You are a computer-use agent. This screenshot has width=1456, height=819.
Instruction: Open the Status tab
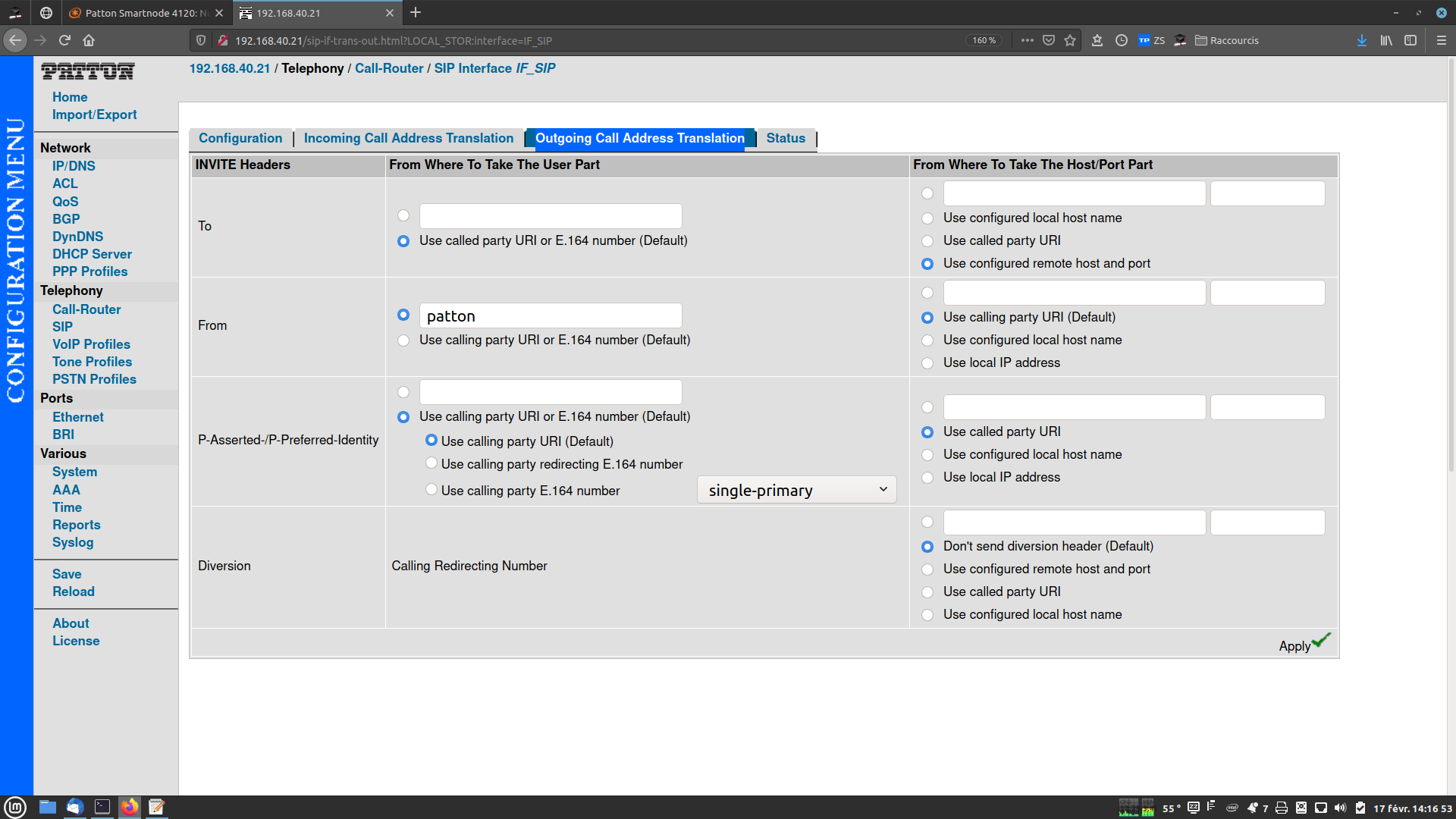point(786,138)
